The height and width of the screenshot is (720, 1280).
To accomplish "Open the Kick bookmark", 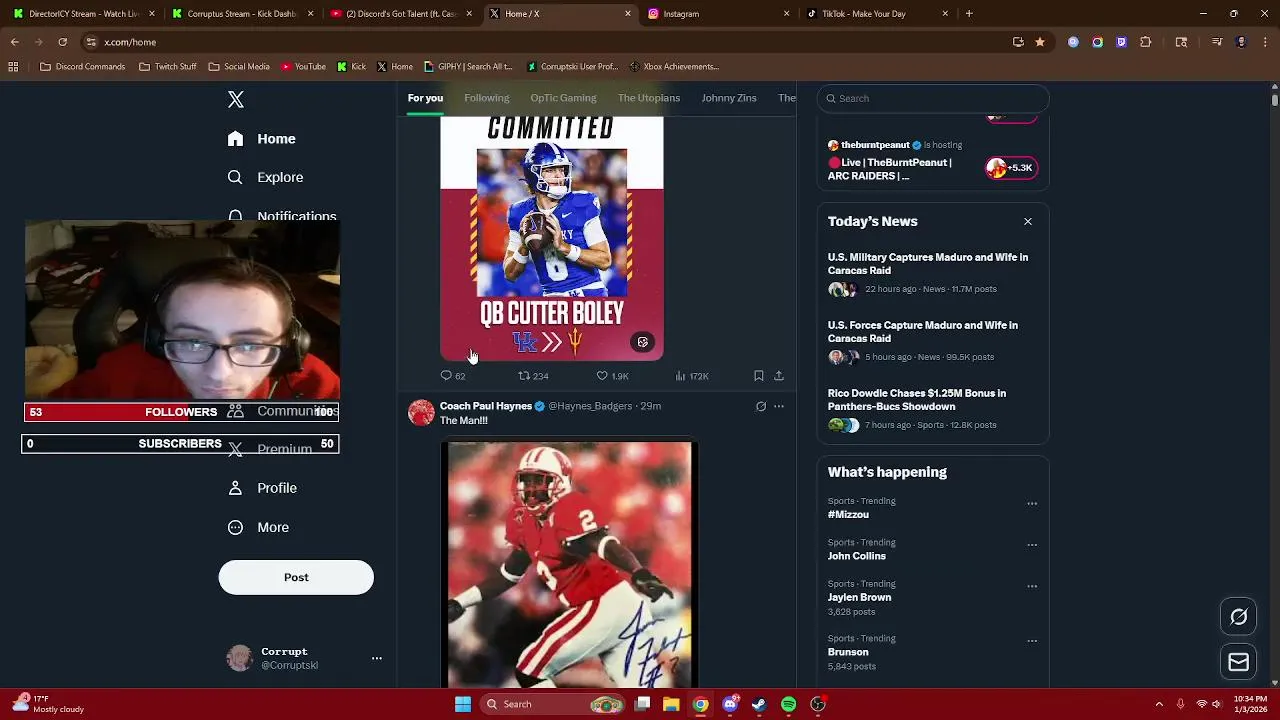I will (x=352, y=67).
